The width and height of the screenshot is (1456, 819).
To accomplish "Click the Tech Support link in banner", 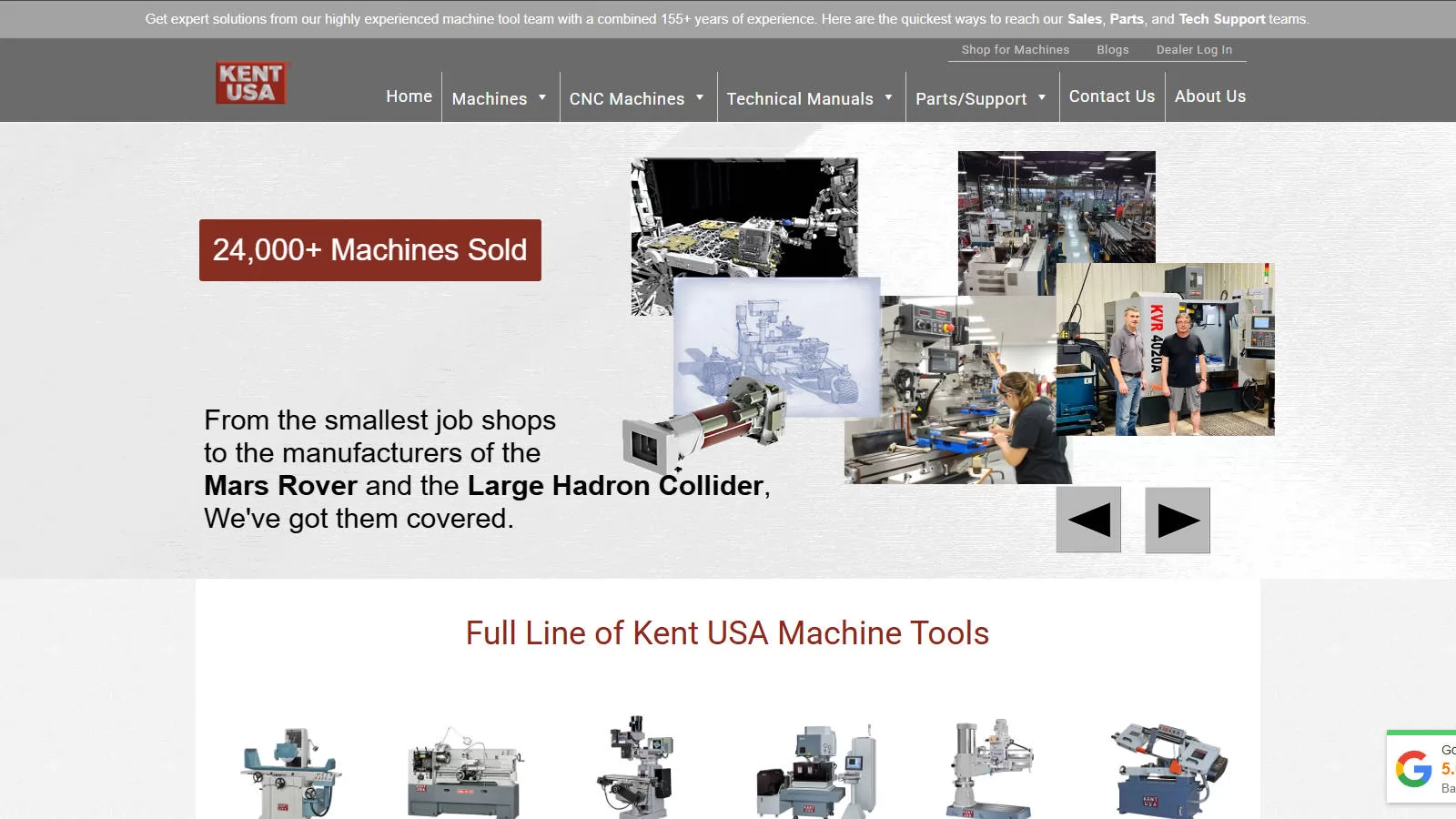I will [x=1222, y=19].
